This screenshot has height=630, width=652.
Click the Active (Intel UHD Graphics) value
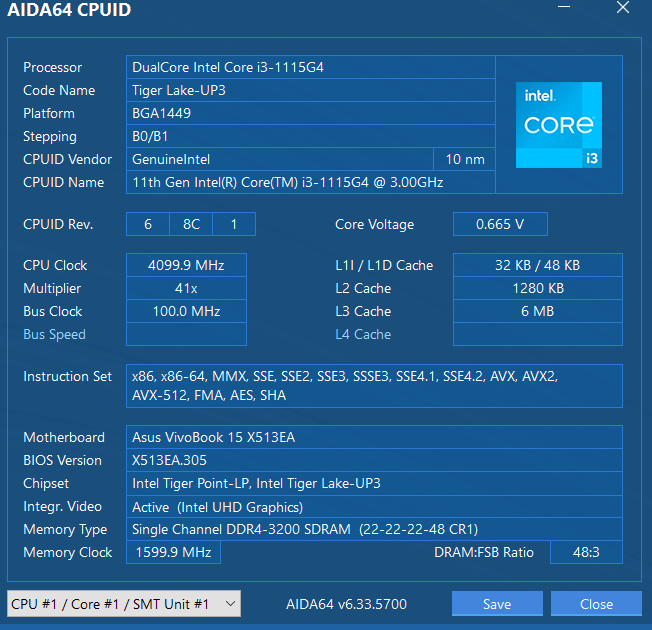tap(374, 507)
